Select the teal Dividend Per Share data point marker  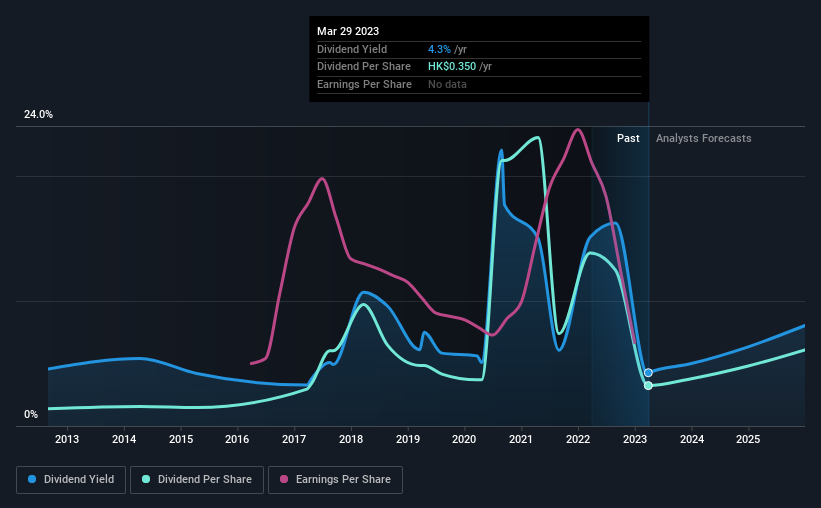pyautogui.click(x=648, y=385)
